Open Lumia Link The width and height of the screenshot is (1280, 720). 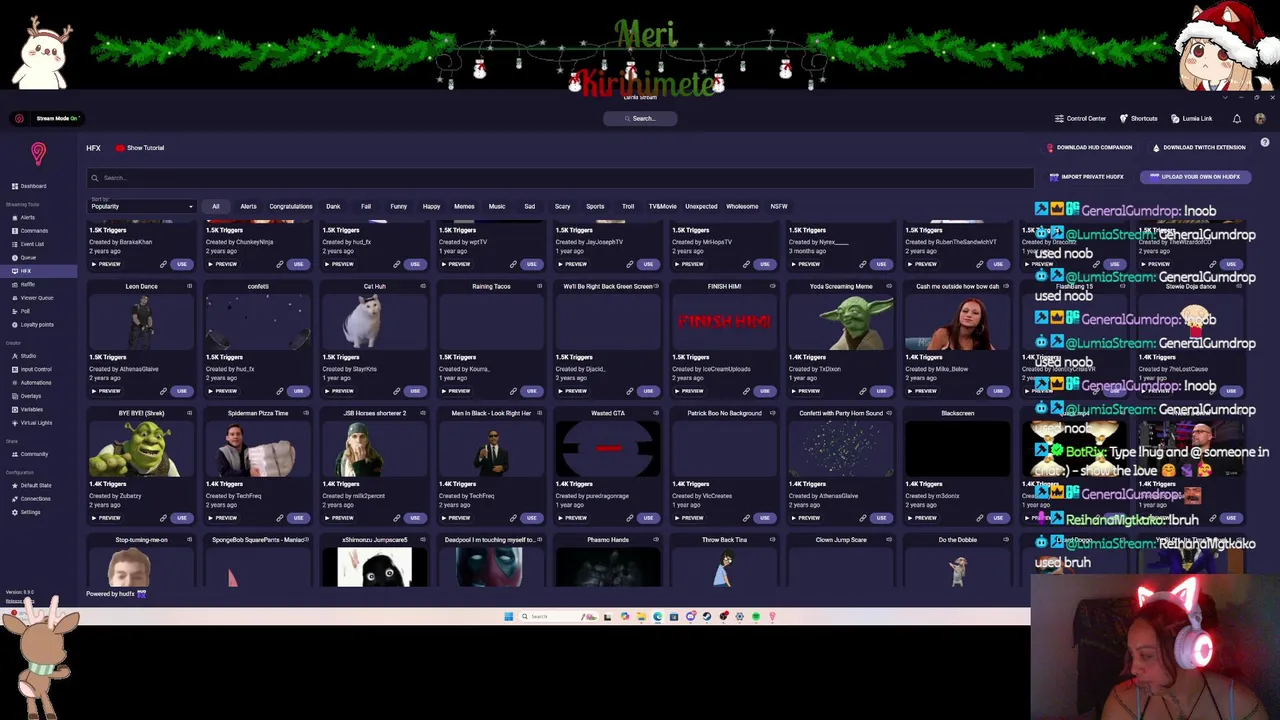coord(1192,118)
